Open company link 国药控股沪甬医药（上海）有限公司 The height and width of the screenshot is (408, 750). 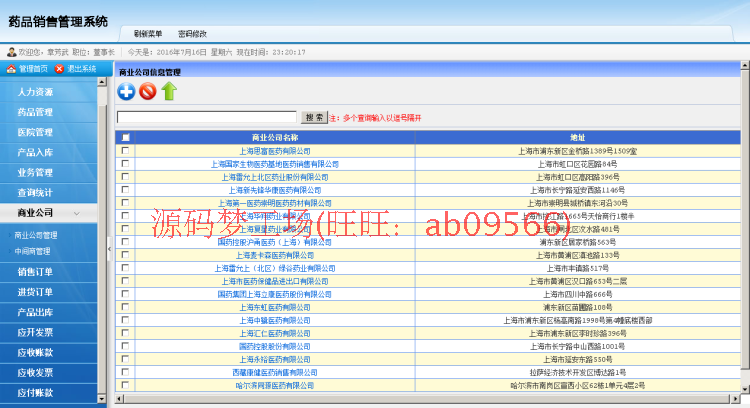click(x=275, y=242)
